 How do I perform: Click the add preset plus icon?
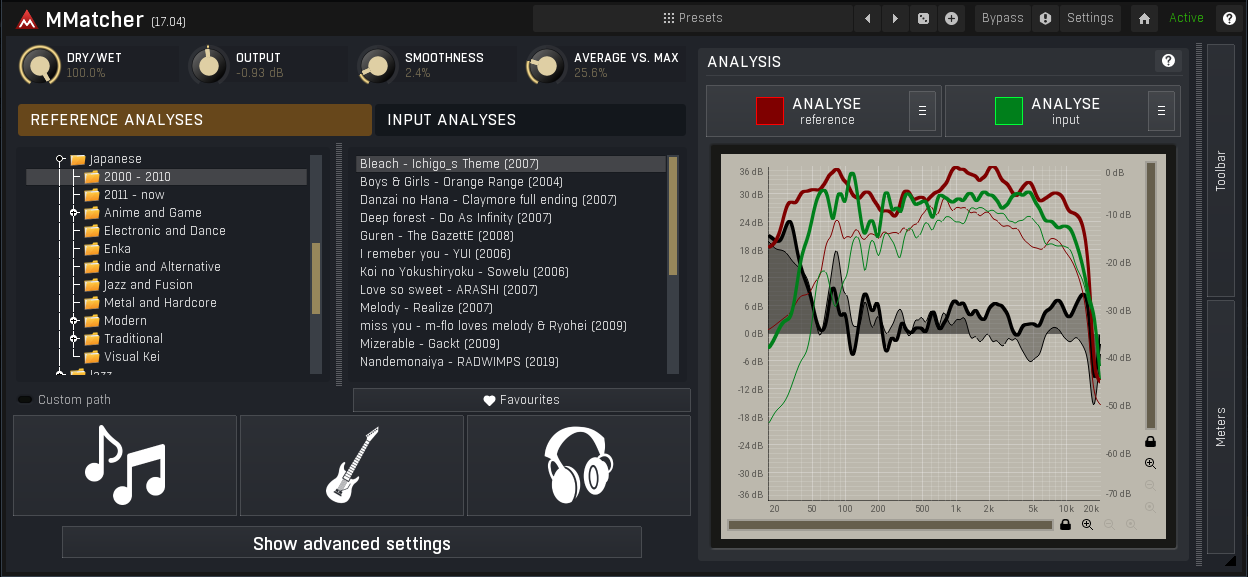pyautogui.click(x=951, y=18)
